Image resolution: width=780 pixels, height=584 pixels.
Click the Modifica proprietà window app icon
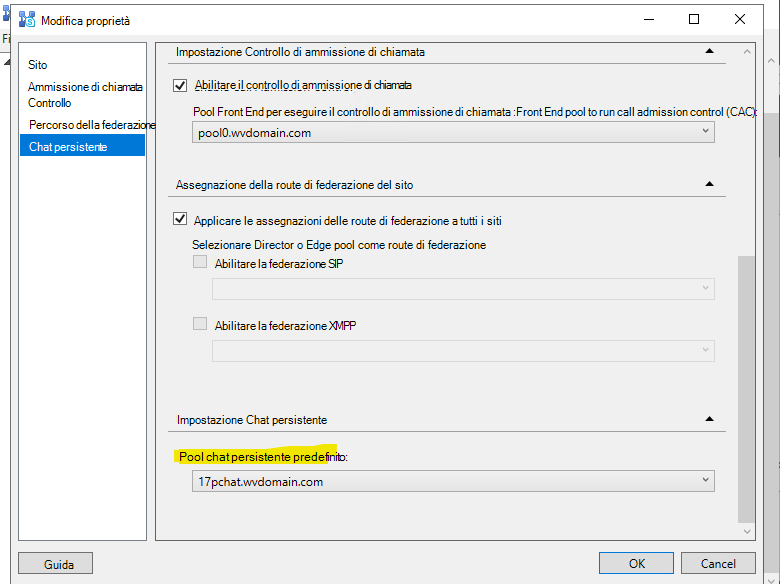point(26,20)
